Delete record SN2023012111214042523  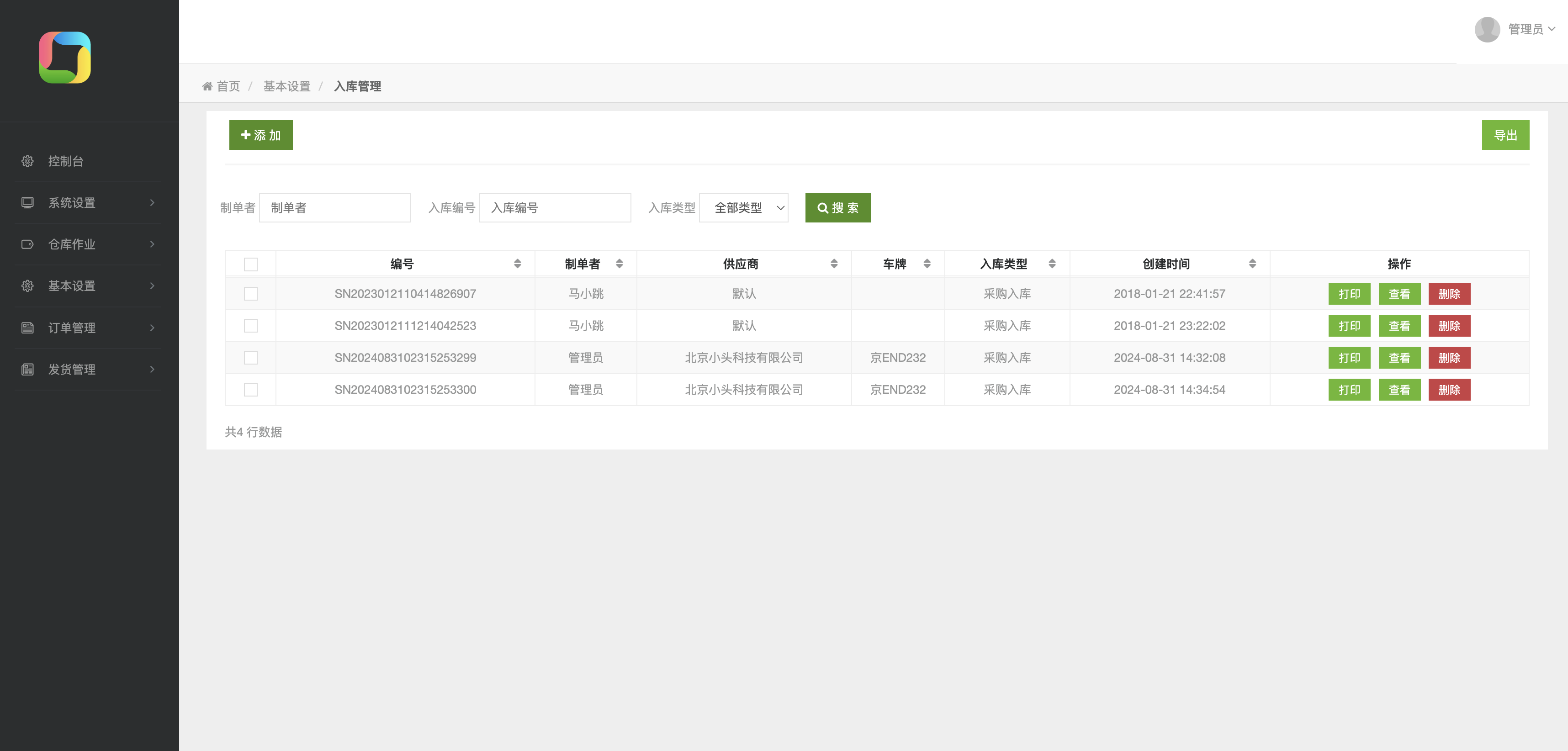(x=1449, y=326)
